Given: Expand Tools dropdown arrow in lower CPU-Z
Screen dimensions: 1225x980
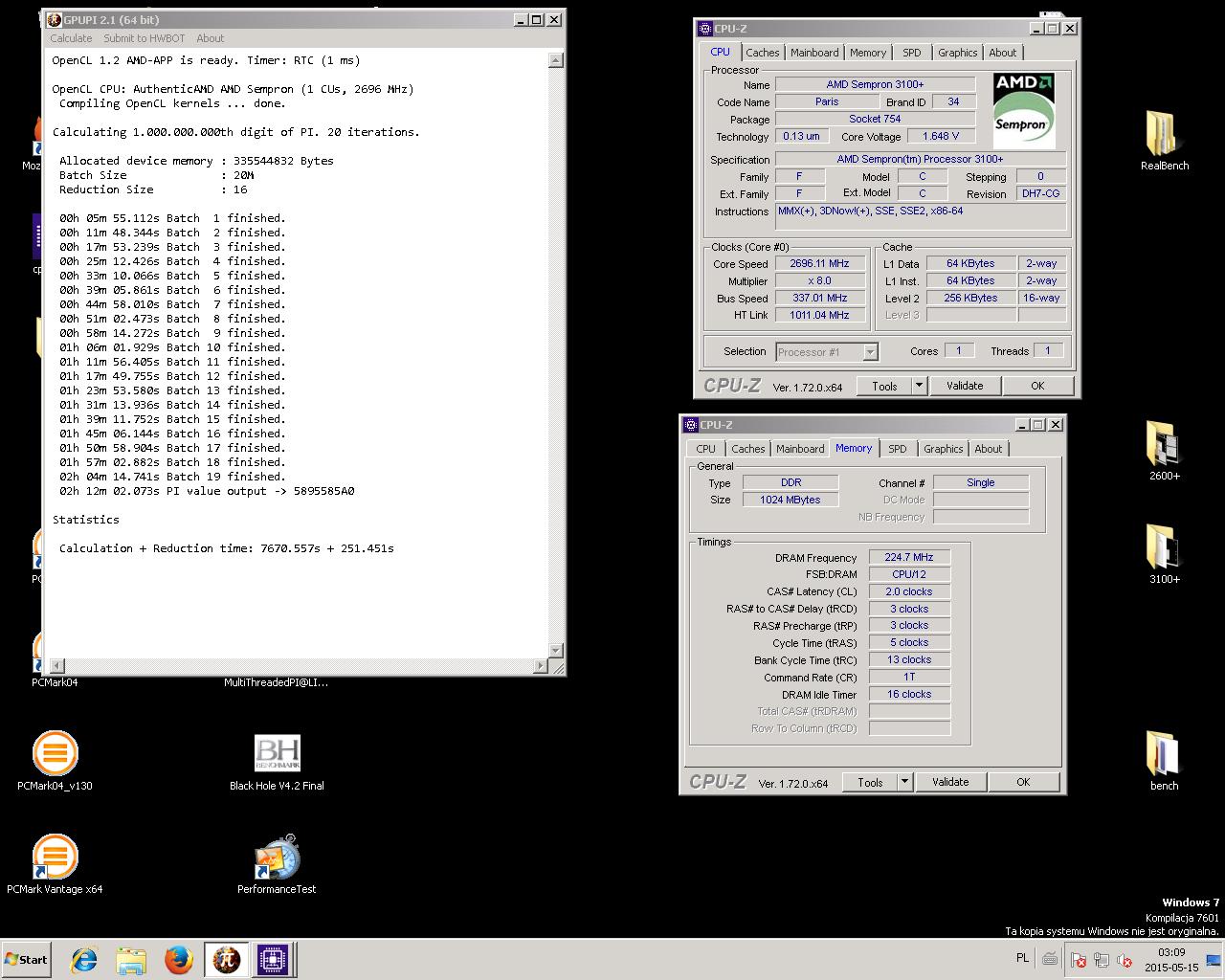Looking at the screenshot, I should tap(904, 782).
